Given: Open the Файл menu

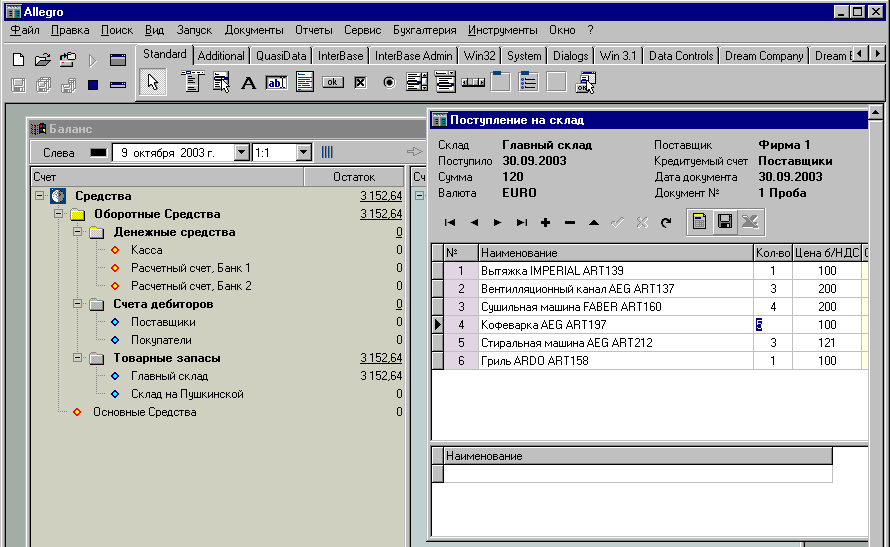Looking at the screenshot, I should [x=25, y=30].
